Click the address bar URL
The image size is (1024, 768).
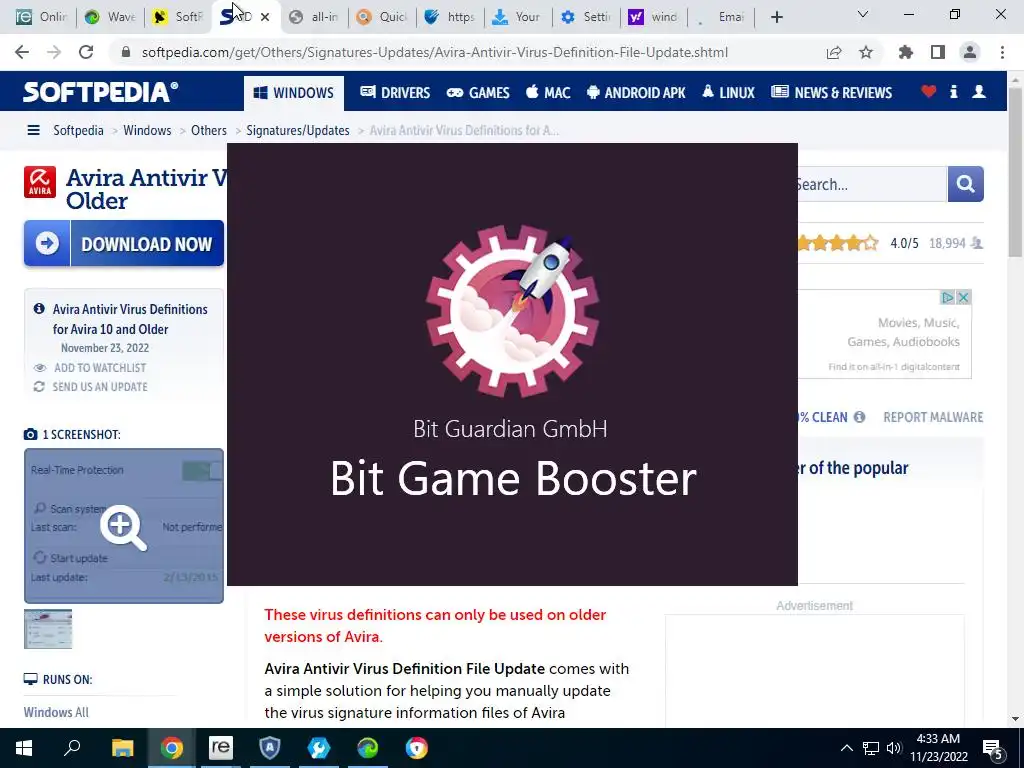tap(434, 53)
